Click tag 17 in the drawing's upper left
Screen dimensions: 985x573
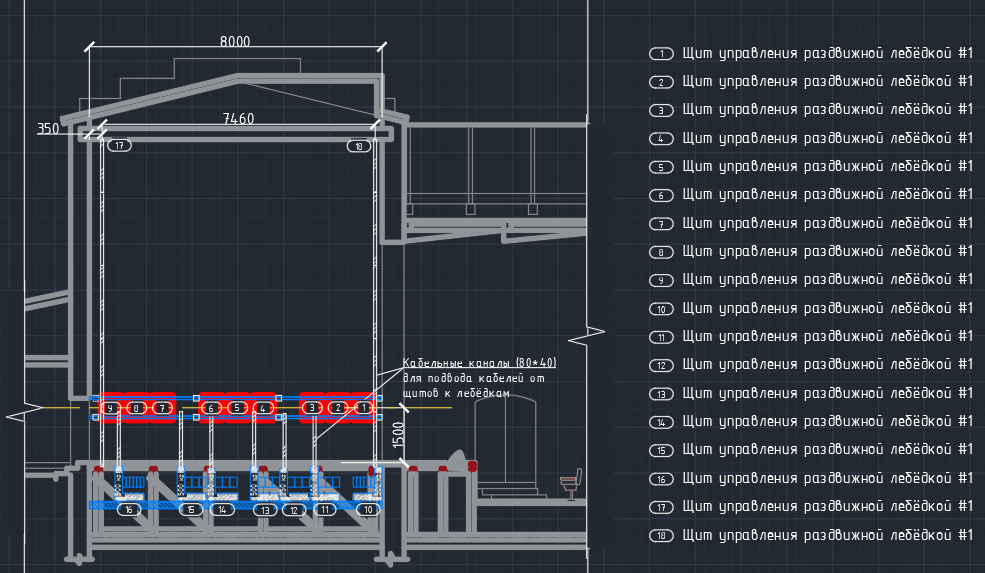[x=119, y=146]
